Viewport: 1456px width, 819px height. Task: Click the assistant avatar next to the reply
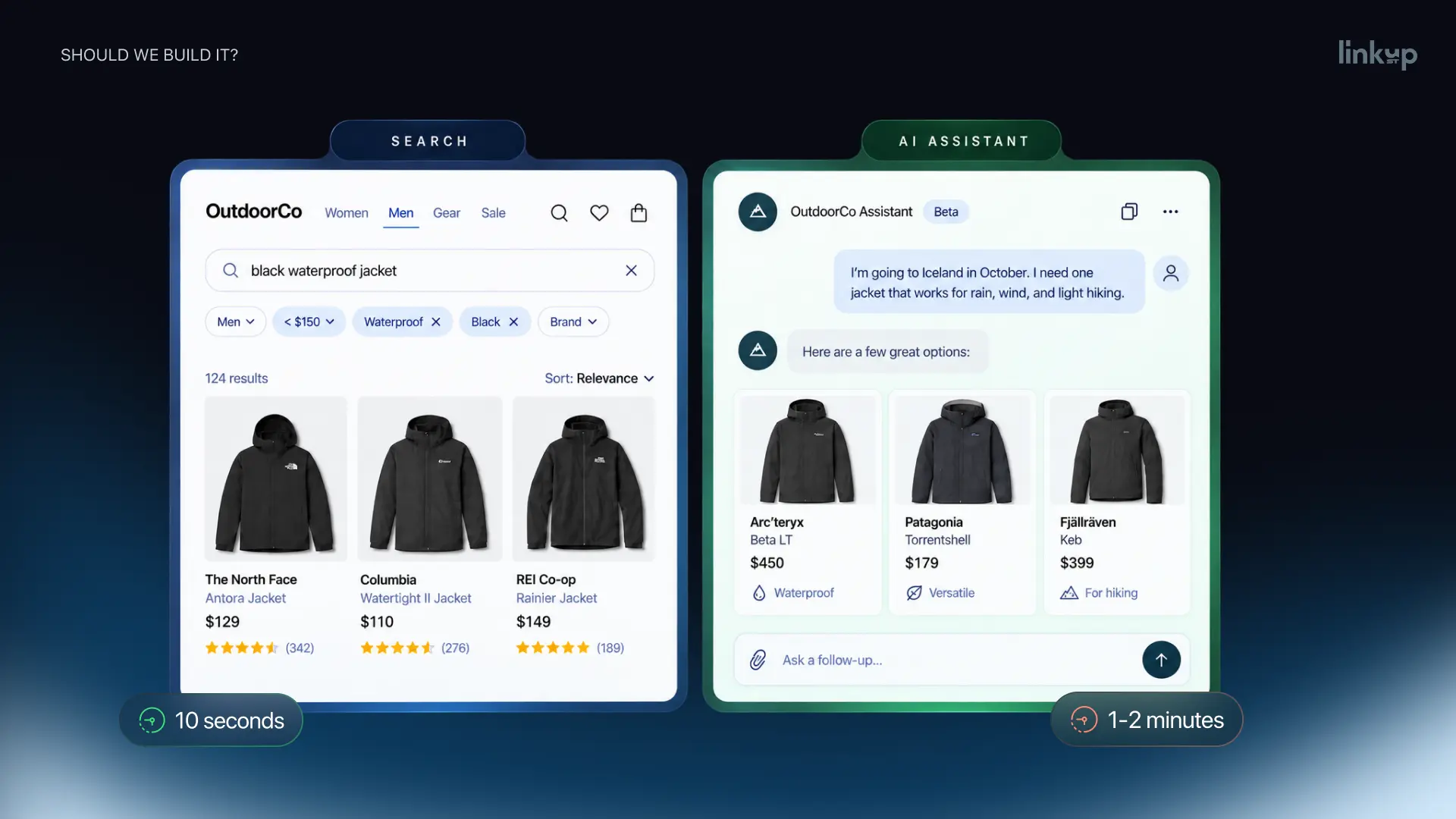pos(758,350)
